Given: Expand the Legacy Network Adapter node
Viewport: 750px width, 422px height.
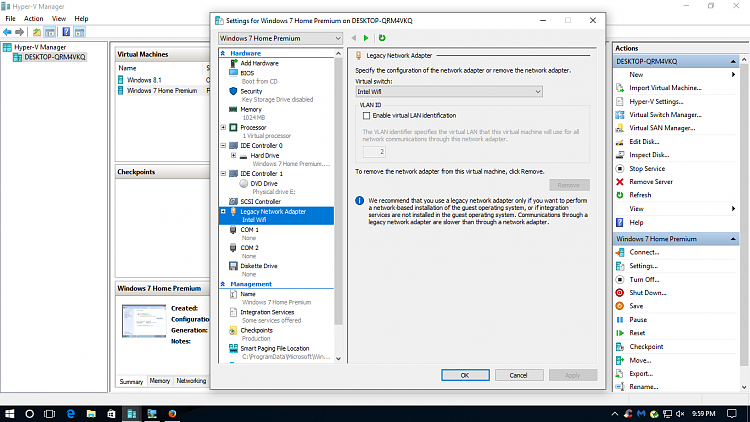Looking at the screenshot, I should point(223,211).
